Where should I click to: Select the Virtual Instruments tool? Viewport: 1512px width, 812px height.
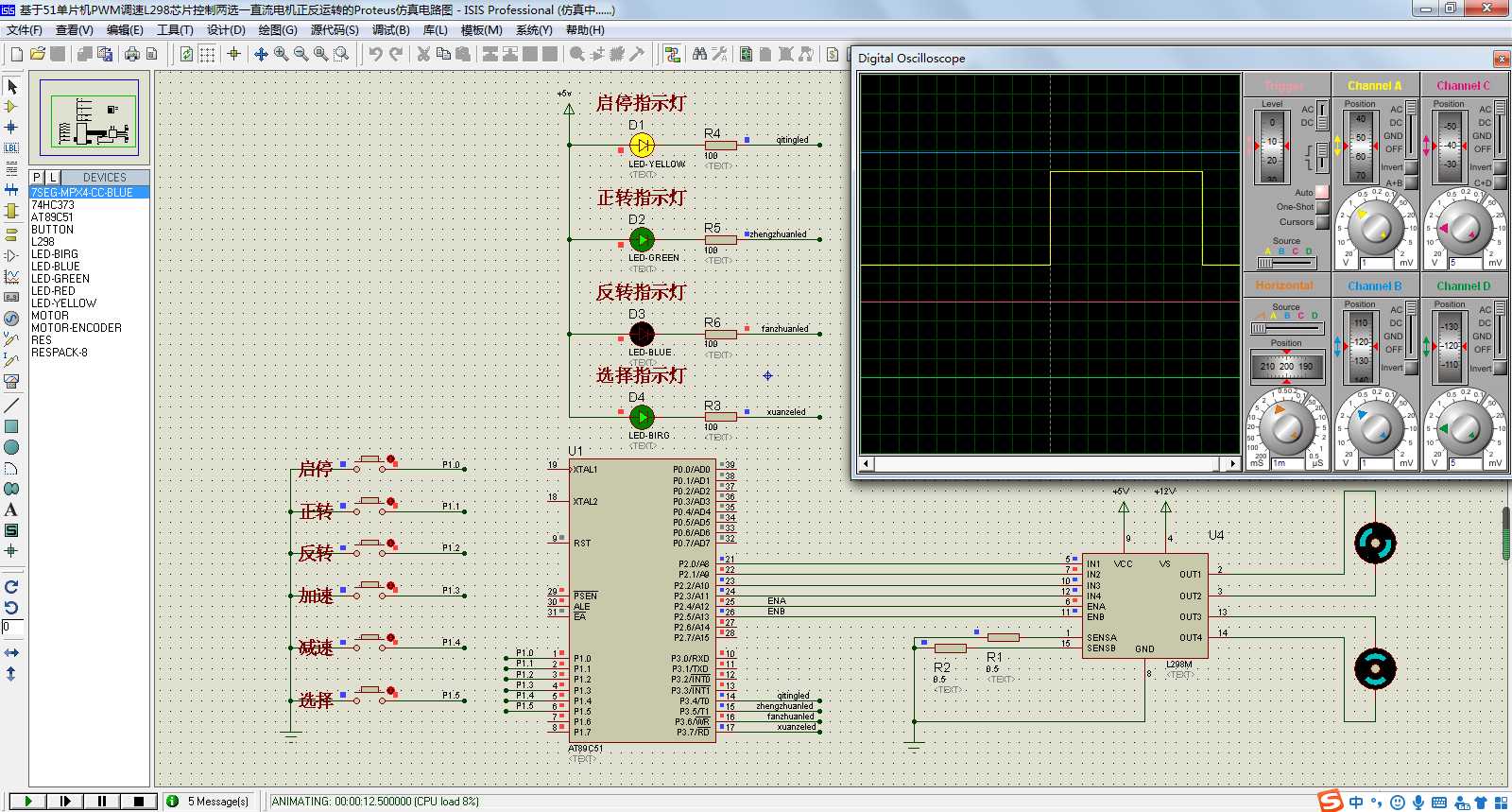pos(11,381)
